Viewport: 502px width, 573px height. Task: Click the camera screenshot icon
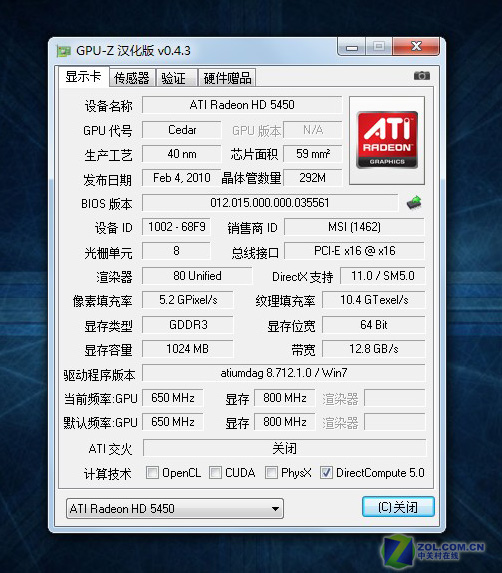tap(422, 76)
